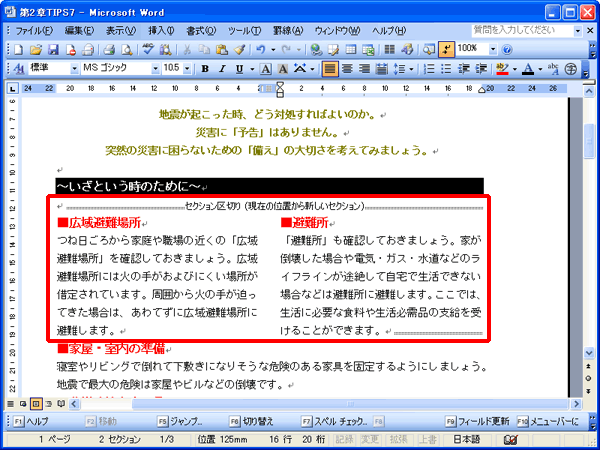Open the 表示(V) menu
600x450 pixels.
(121, 31)
